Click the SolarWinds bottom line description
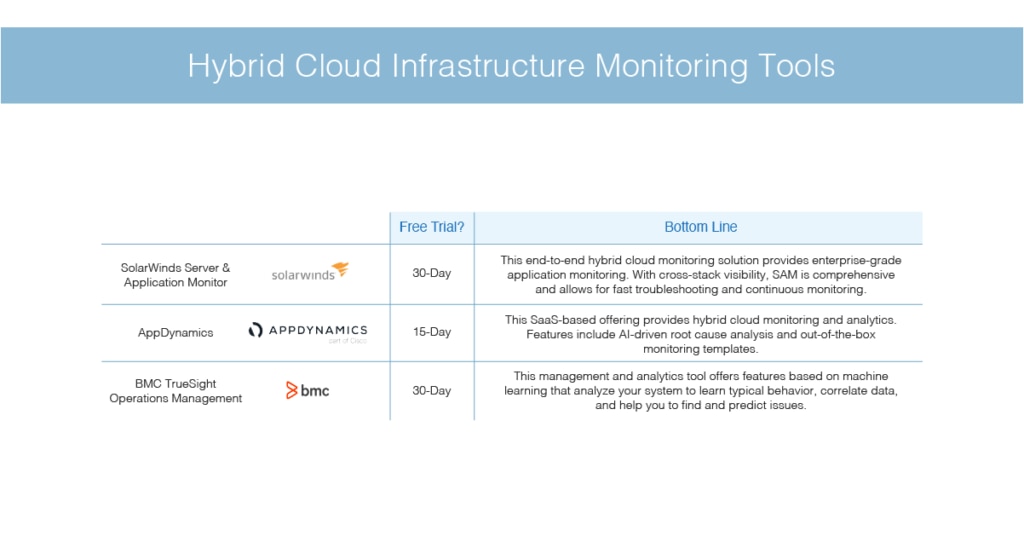The image size is (1024, 536). [701, 274]
